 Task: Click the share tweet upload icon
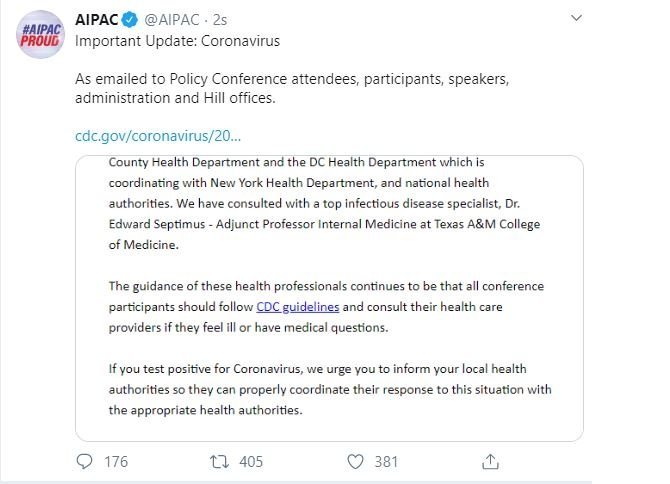[x=490, y=461]
